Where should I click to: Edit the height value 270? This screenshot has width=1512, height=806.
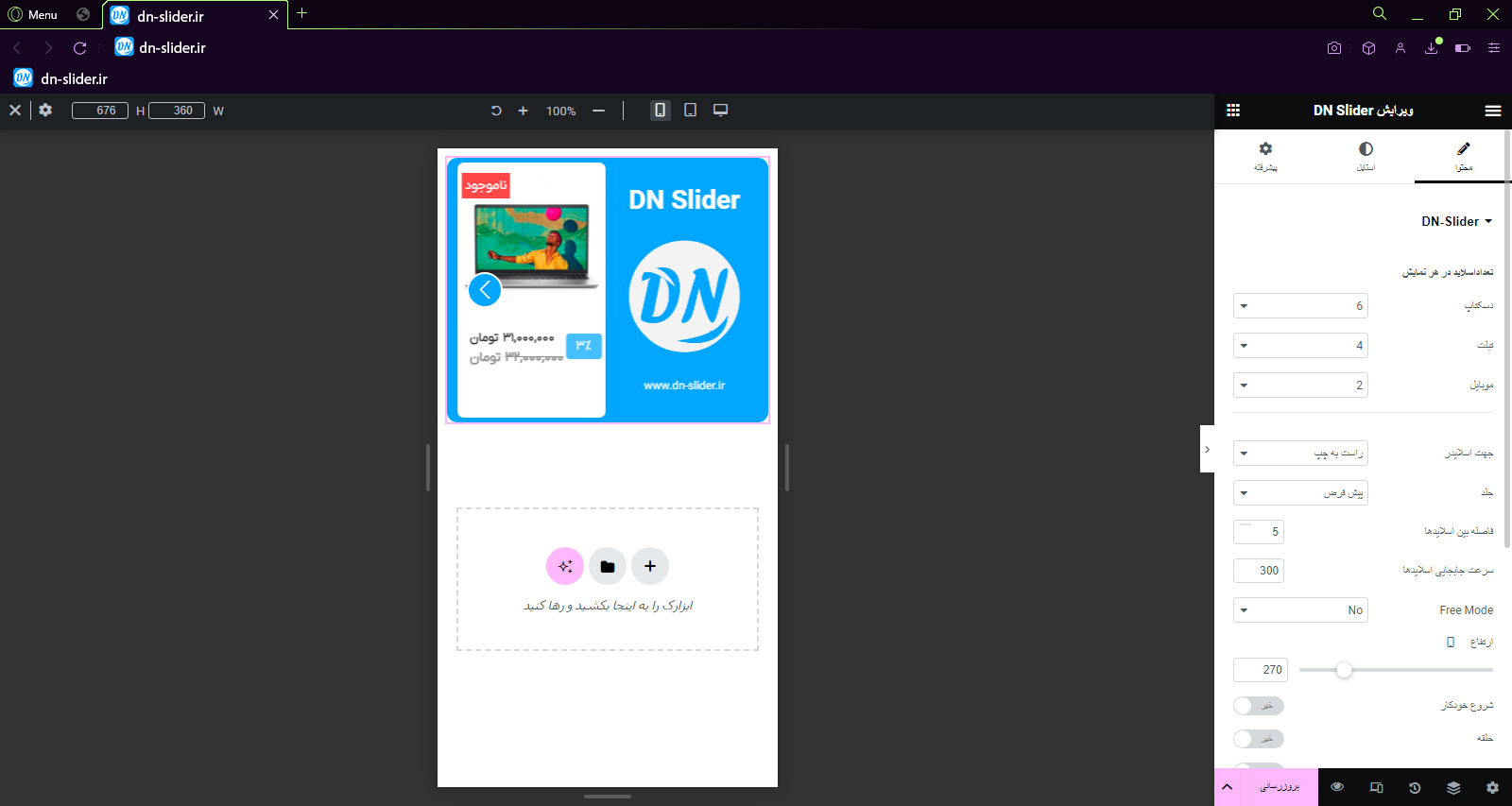tap(1261, 669)
